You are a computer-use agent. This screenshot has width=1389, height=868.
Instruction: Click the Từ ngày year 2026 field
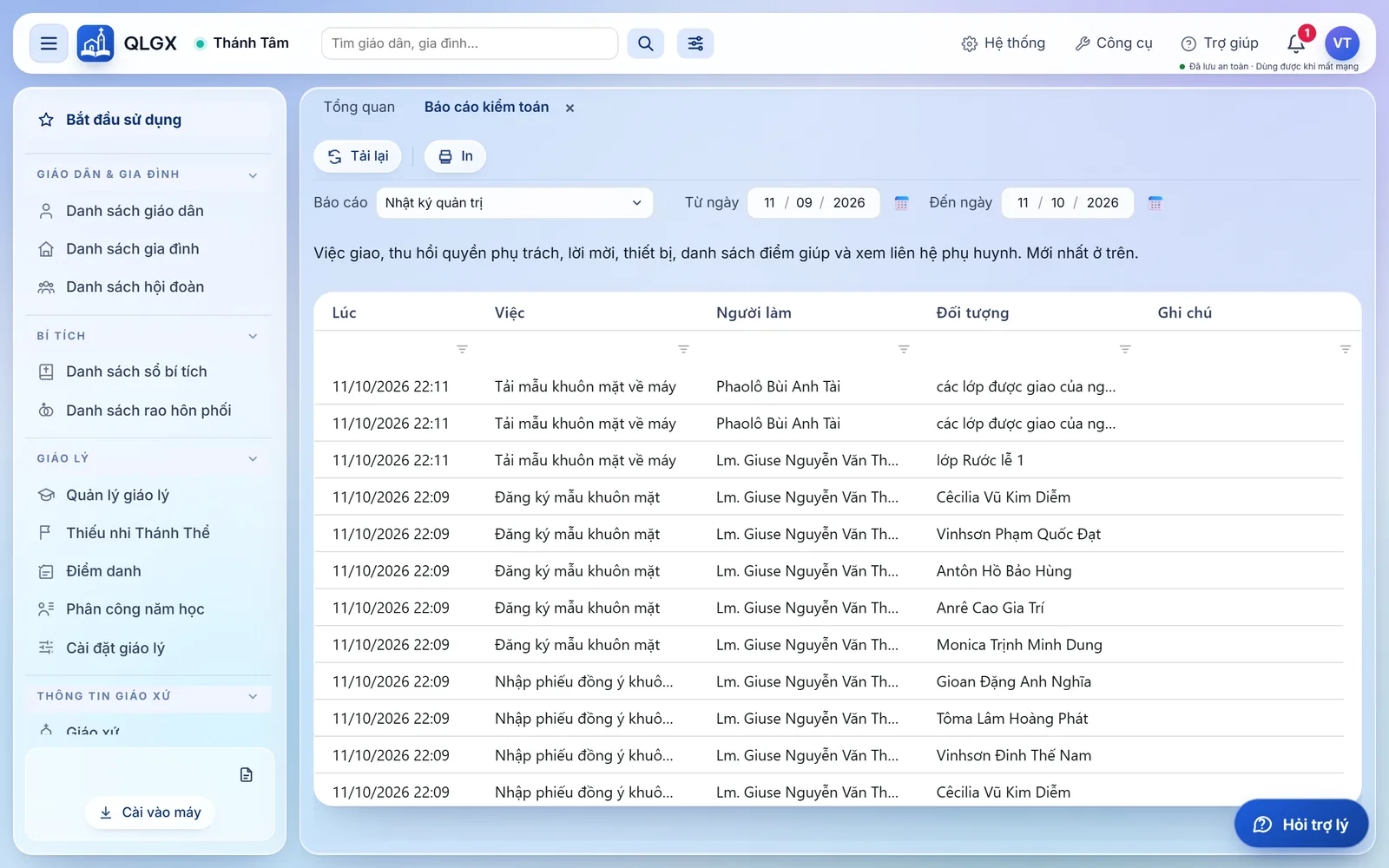849,203
